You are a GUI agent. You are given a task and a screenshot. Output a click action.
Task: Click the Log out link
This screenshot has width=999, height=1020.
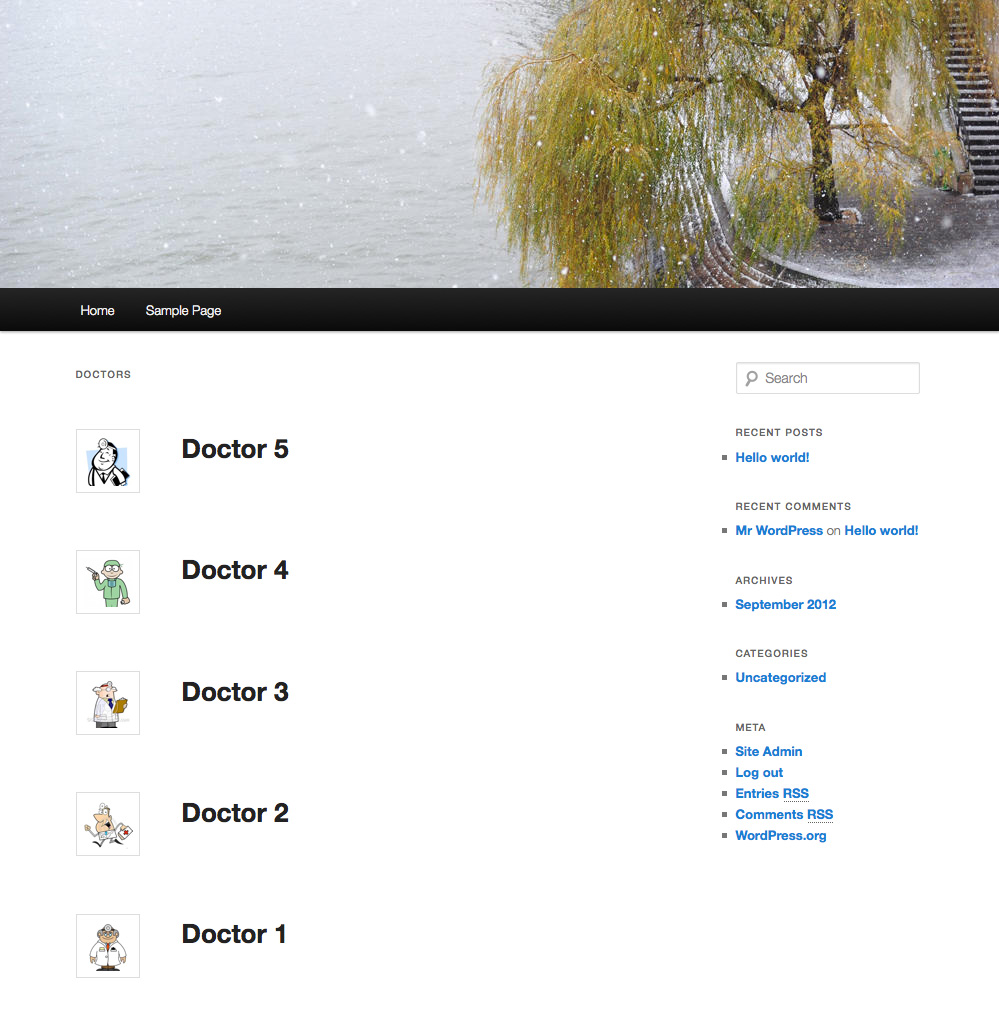click(x=759, y=773)
